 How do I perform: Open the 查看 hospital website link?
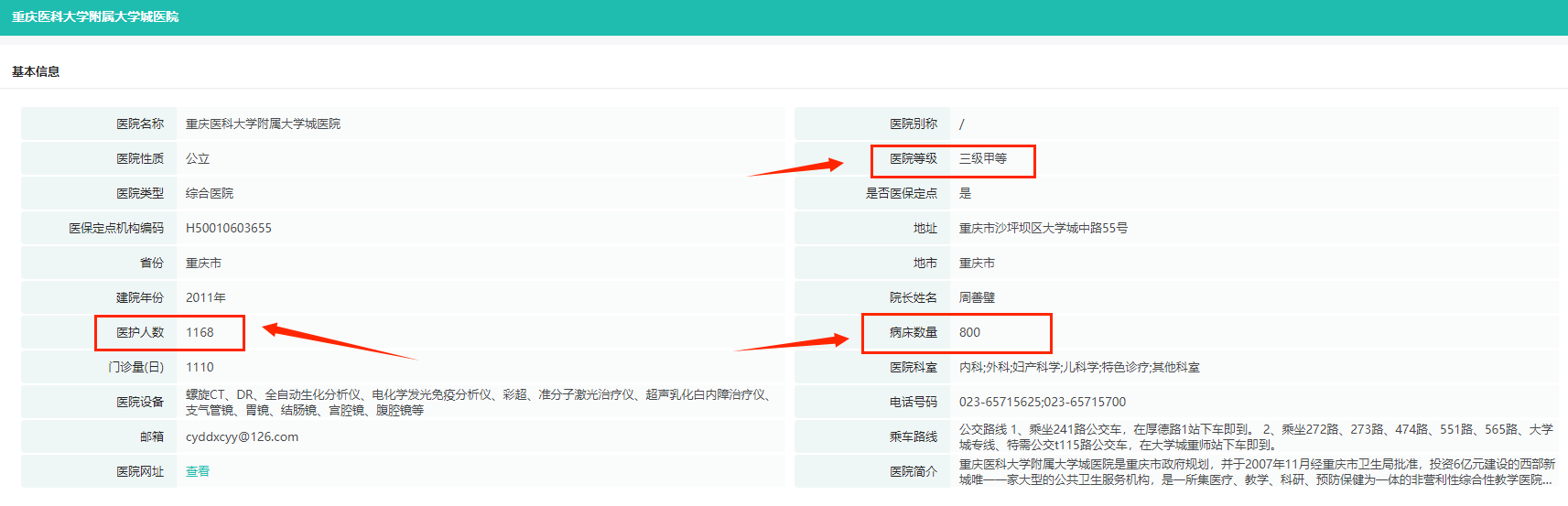198,471
